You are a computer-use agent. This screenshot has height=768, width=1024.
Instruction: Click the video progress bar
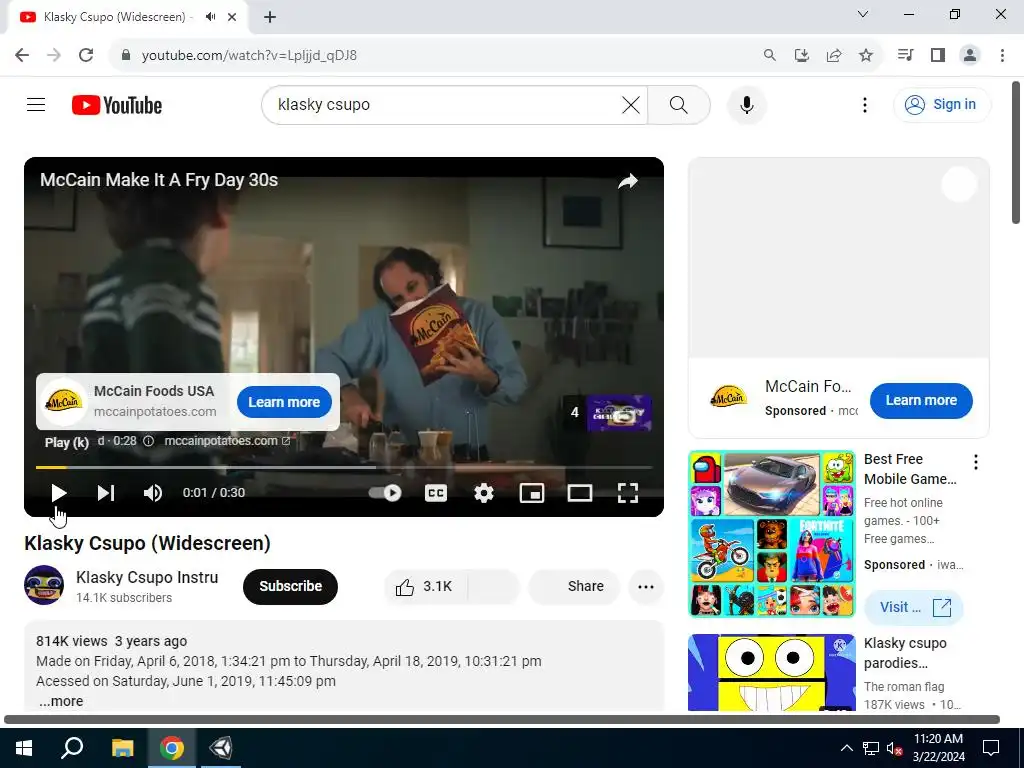pyautogui.click(x=344, y=468)
